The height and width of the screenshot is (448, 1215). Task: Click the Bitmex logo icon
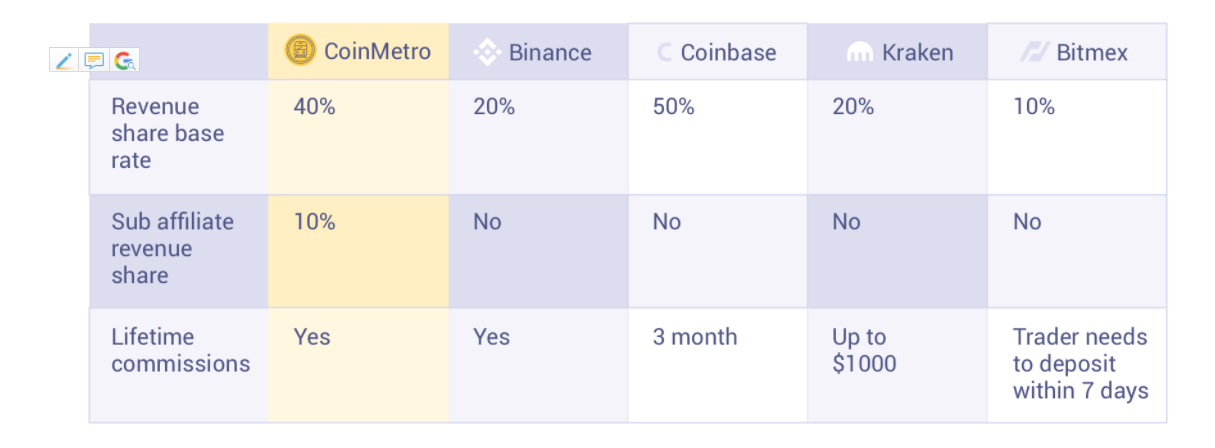[1034, 53]
